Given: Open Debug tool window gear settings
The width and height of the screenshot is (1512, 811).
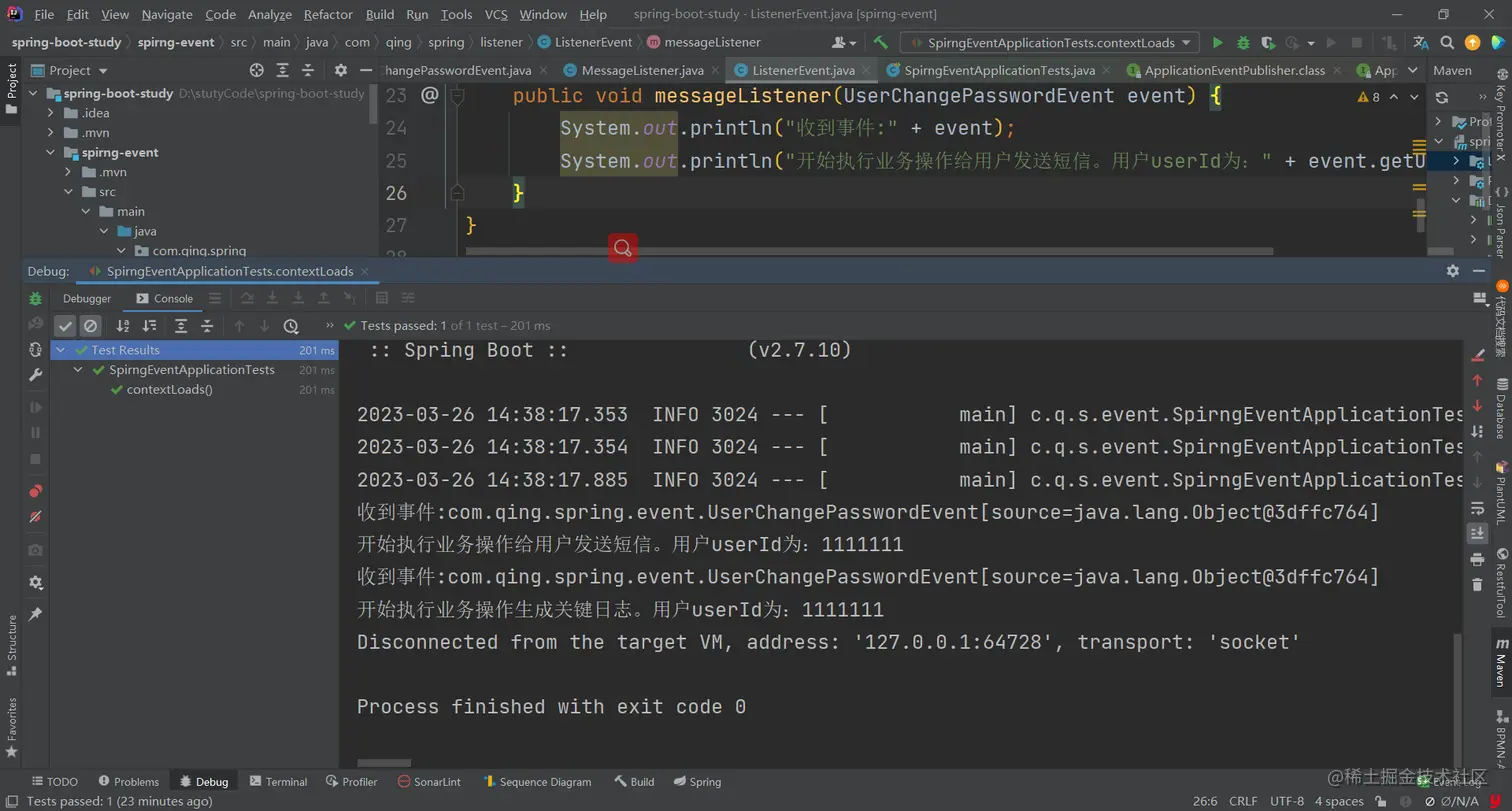Looking at the screenshot, I should coord(1452,271).
